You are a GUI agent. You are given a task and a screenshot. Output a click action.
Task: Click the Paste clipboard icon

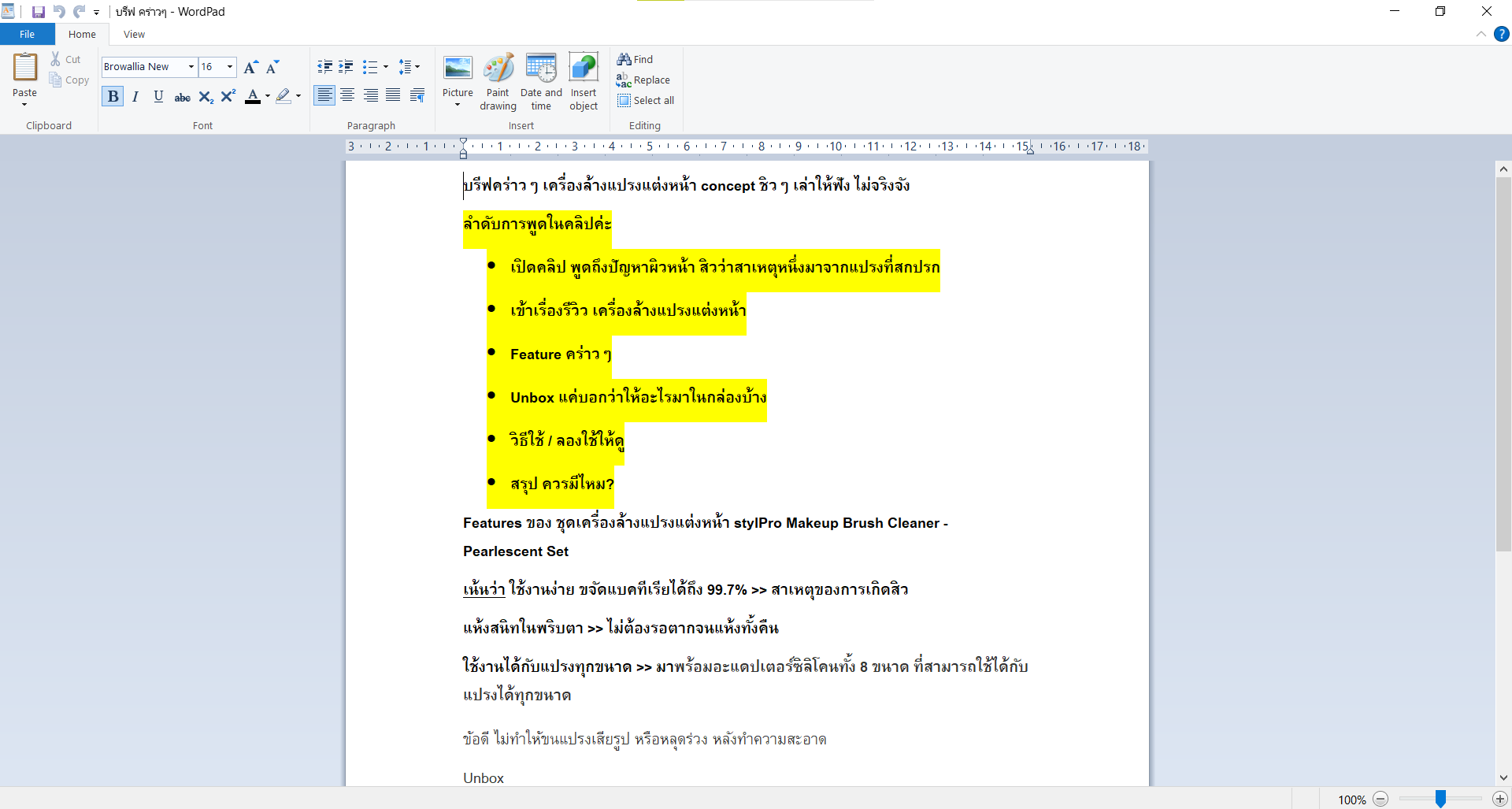[x=25, y=68]
